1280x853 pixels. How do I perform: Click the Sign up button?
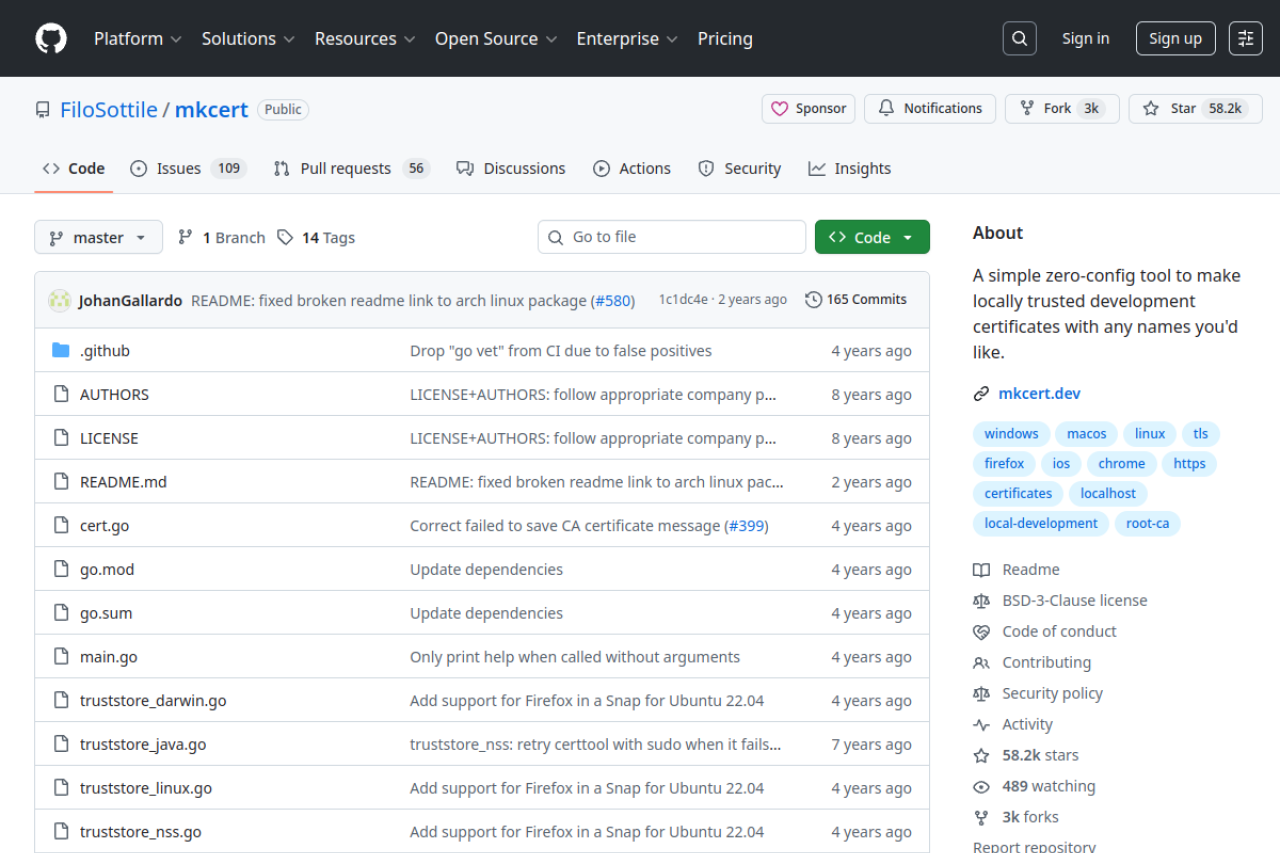click(x=1175, y=38)
